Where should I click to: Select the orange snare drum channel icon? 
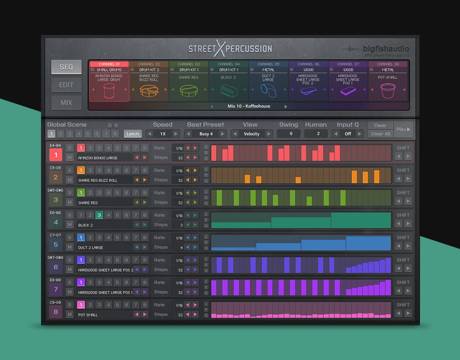149,90
